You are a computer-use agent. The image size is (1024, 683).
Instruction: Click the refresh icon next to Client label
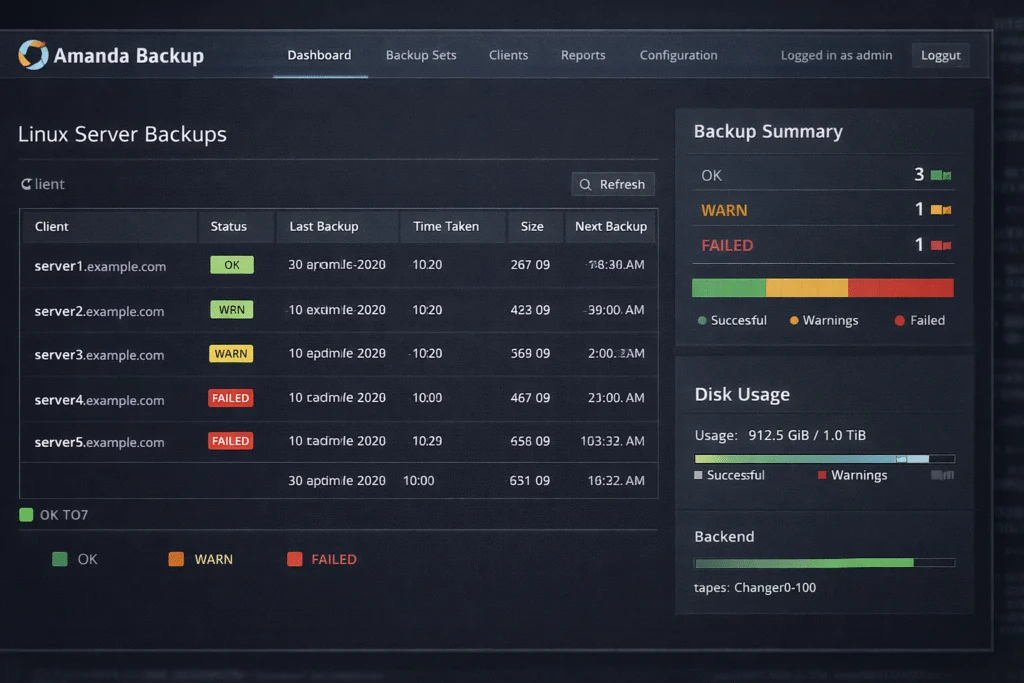point(26,184)
